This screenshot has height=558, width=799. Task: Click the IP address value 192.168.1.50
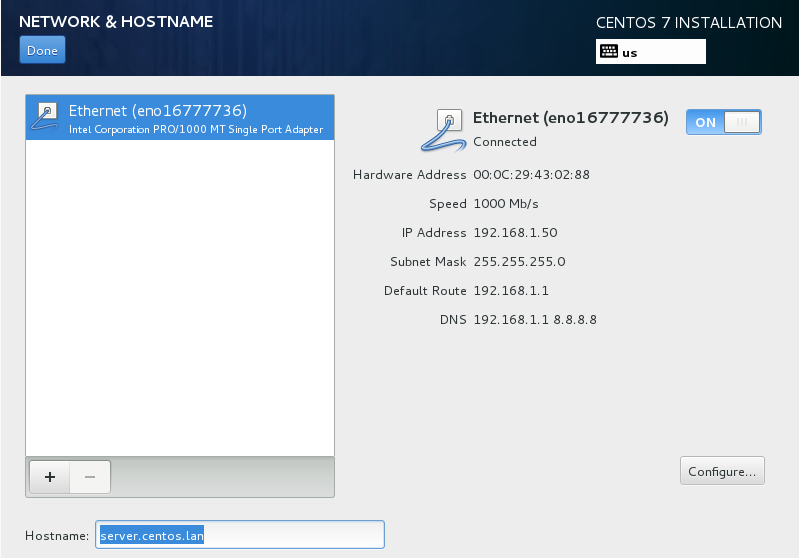coord(515,233)
